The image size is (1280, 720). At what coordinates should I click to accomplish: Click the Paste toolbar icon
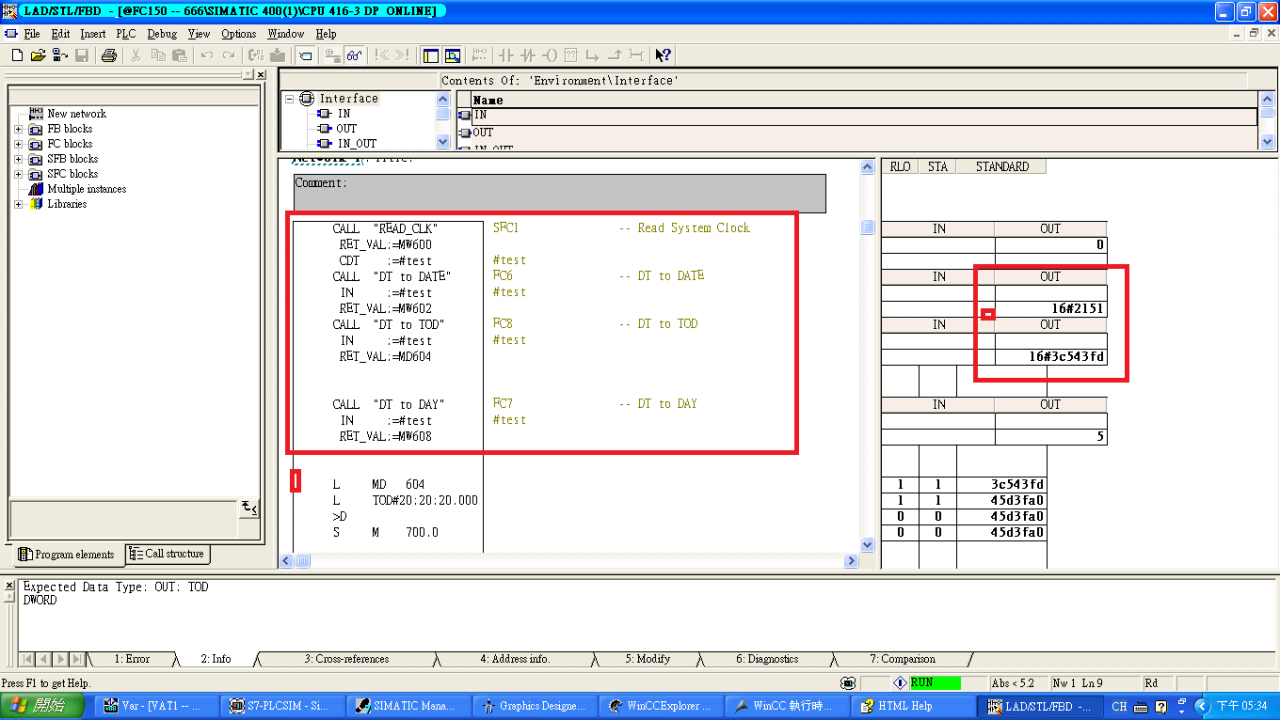click(180, 55)
